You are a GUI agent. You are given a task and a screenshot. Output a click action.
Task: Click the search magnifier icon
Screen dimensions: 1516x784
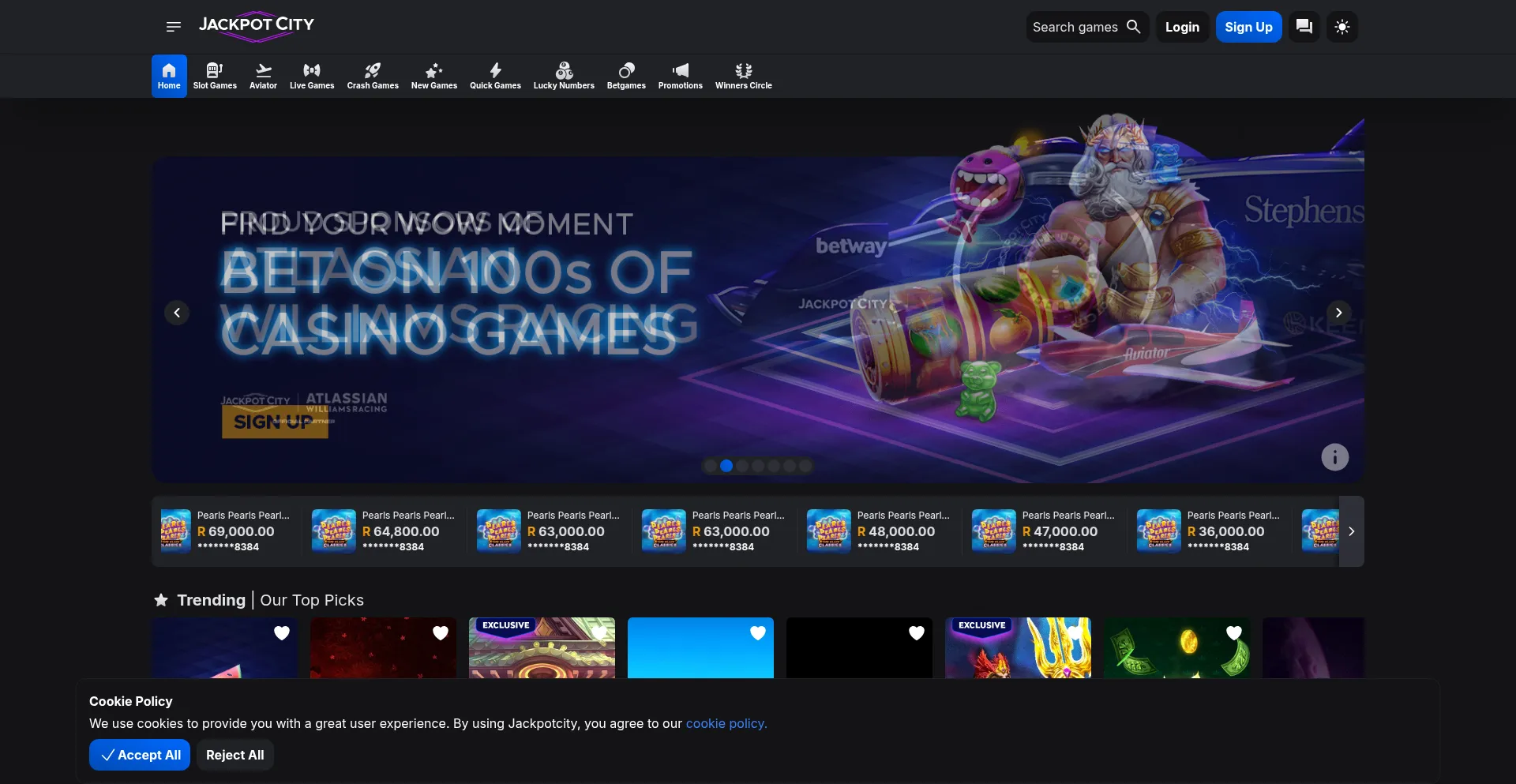click(1133, 27)
